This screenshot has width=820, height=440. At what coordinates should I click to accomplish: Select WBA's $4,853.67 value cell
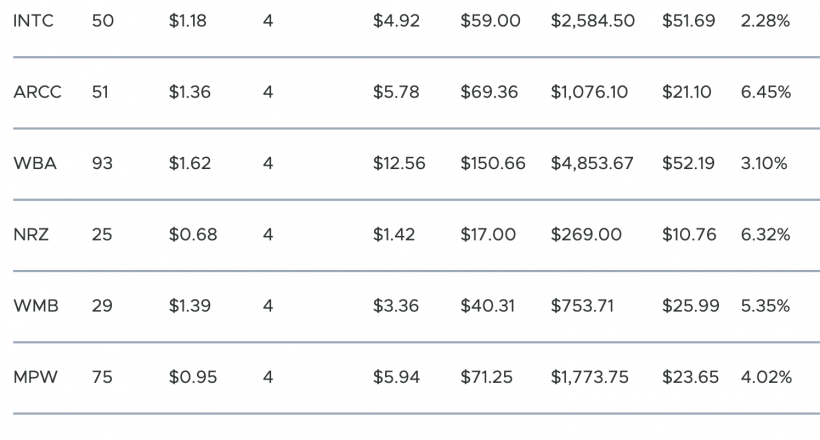(592, 163)
